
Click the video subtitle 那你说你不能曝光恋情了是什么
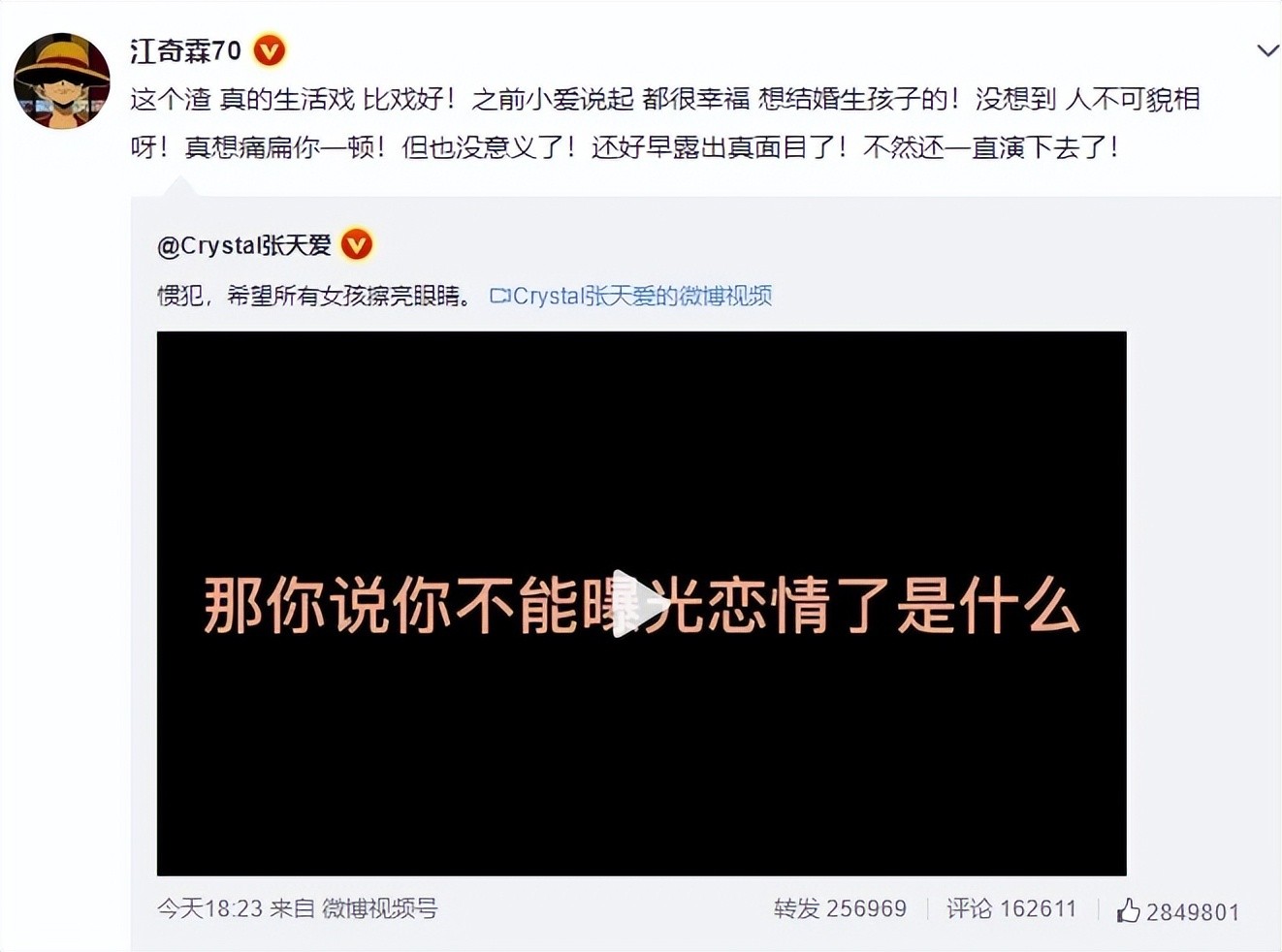click(x=641, y=606)
